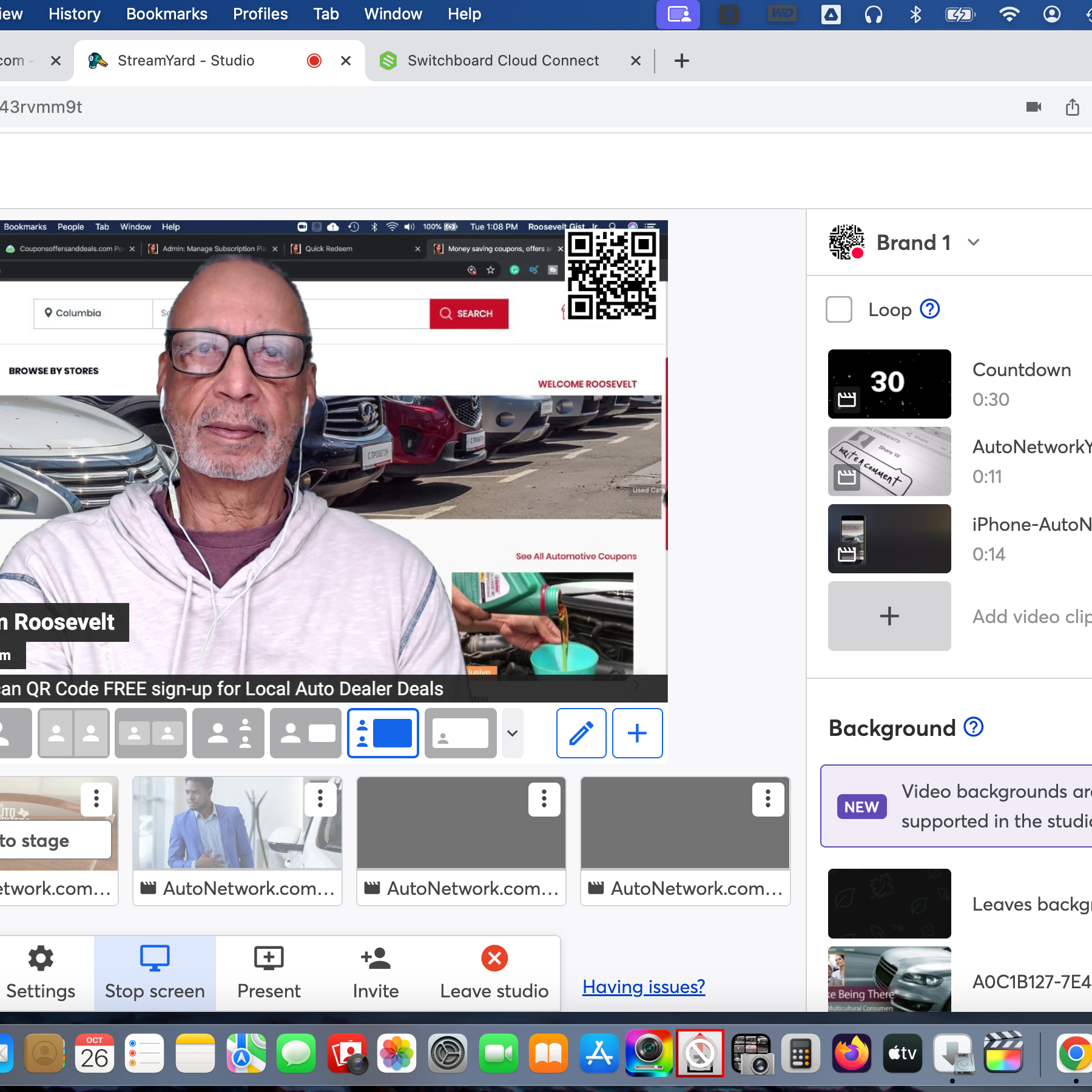The height and width of the screenshot is (1092, 1092).
Task: Select the Leaves background
Action: pyautogui.click(x=889, y=904)
